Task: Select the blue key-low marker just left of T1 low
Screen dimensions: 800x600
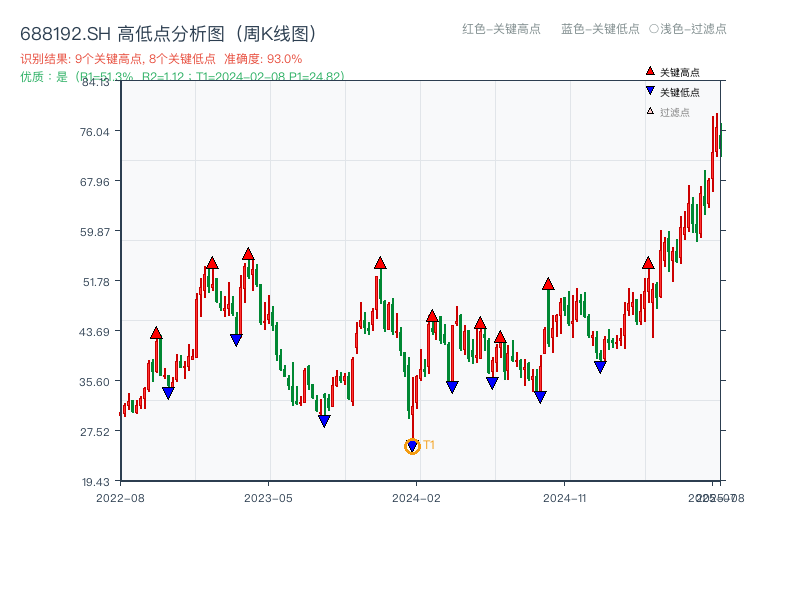Action: click(324, 421)
